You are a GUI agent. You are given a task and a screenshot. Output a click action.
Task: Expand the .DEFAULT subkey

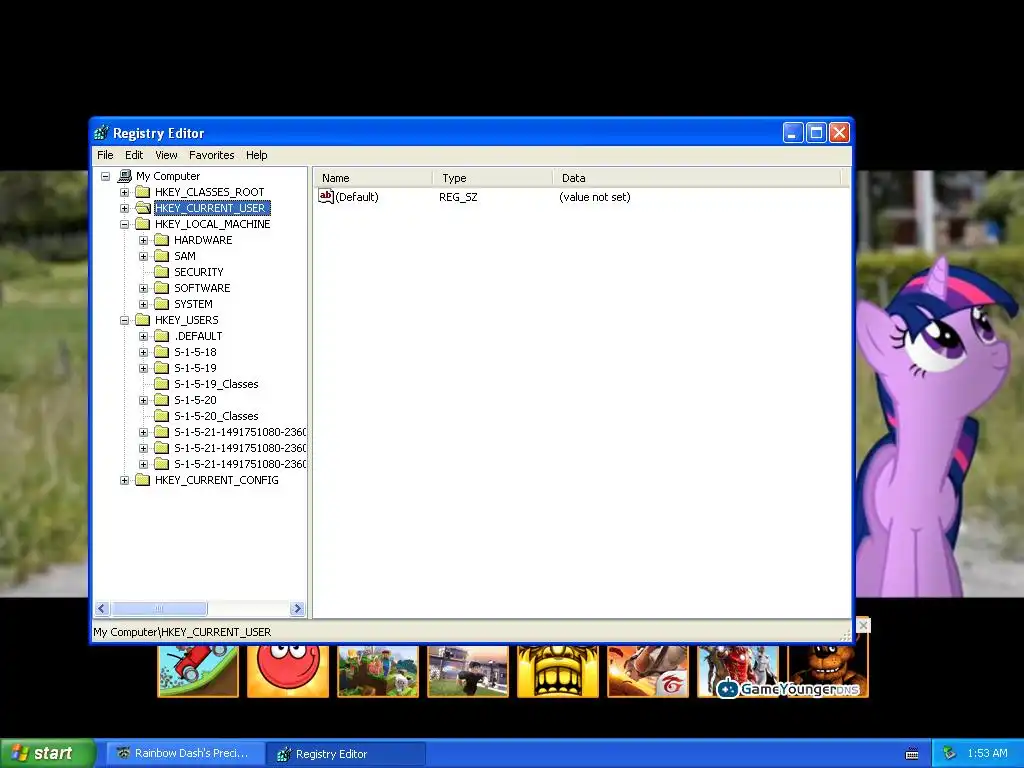(144, 336)
